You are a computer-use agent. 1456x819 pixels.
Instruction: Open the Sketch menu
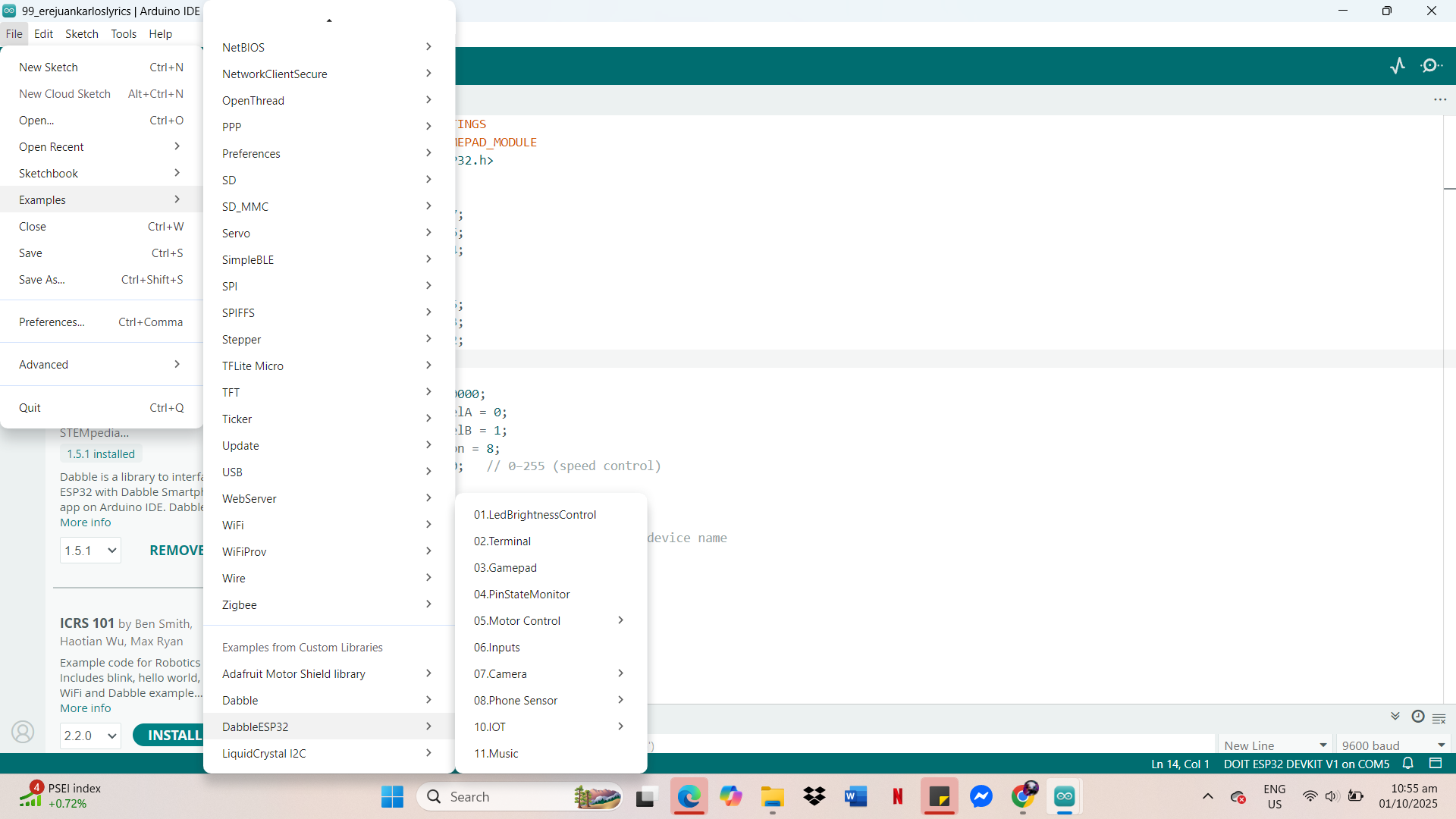click(81, 33)
